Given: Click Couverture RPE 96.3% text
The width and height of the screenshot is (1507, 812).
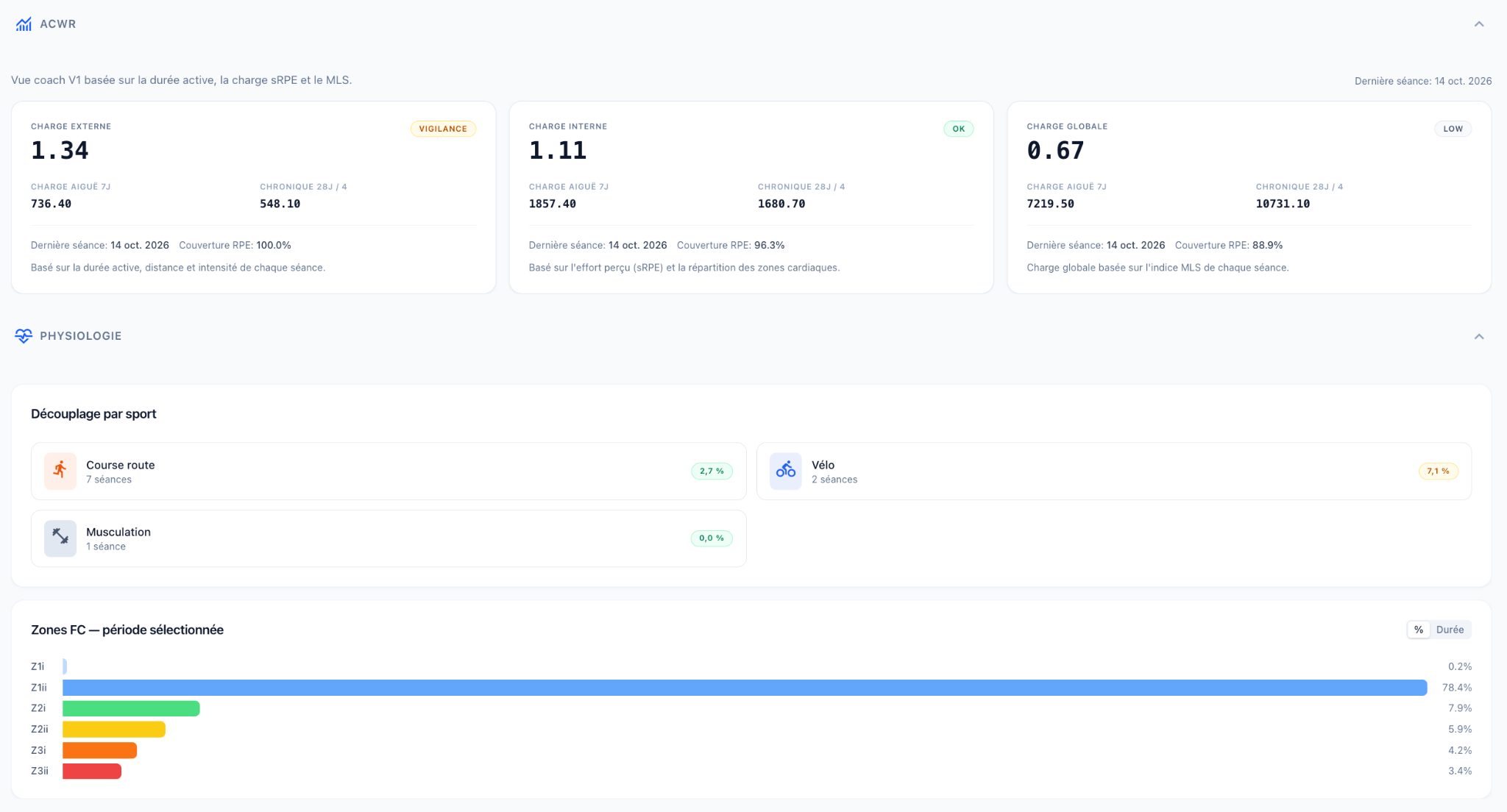Looking at the screenshot, I should [x=731, y=245].
